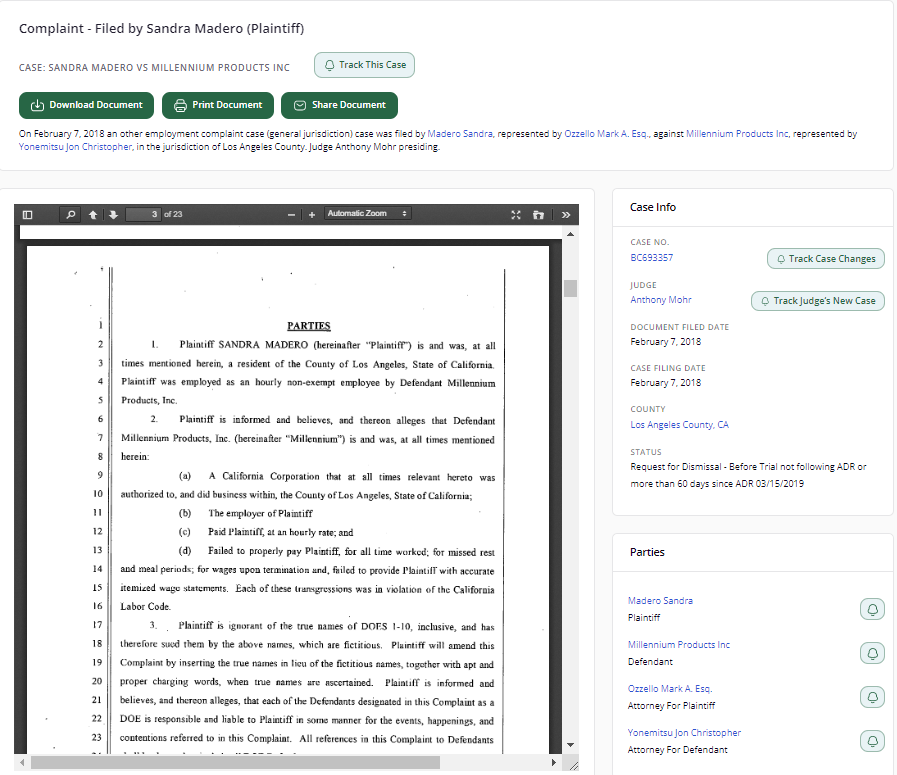This screenshot has height=775, width=897.
Task: Click Track Judge's New Case button
Action: tap(817, 301)
